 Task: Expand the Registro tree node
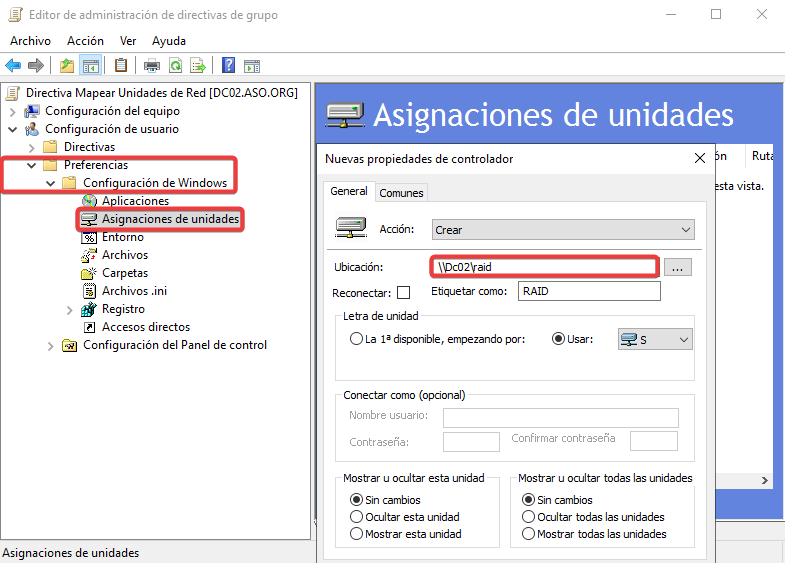(x=69, y=309)
